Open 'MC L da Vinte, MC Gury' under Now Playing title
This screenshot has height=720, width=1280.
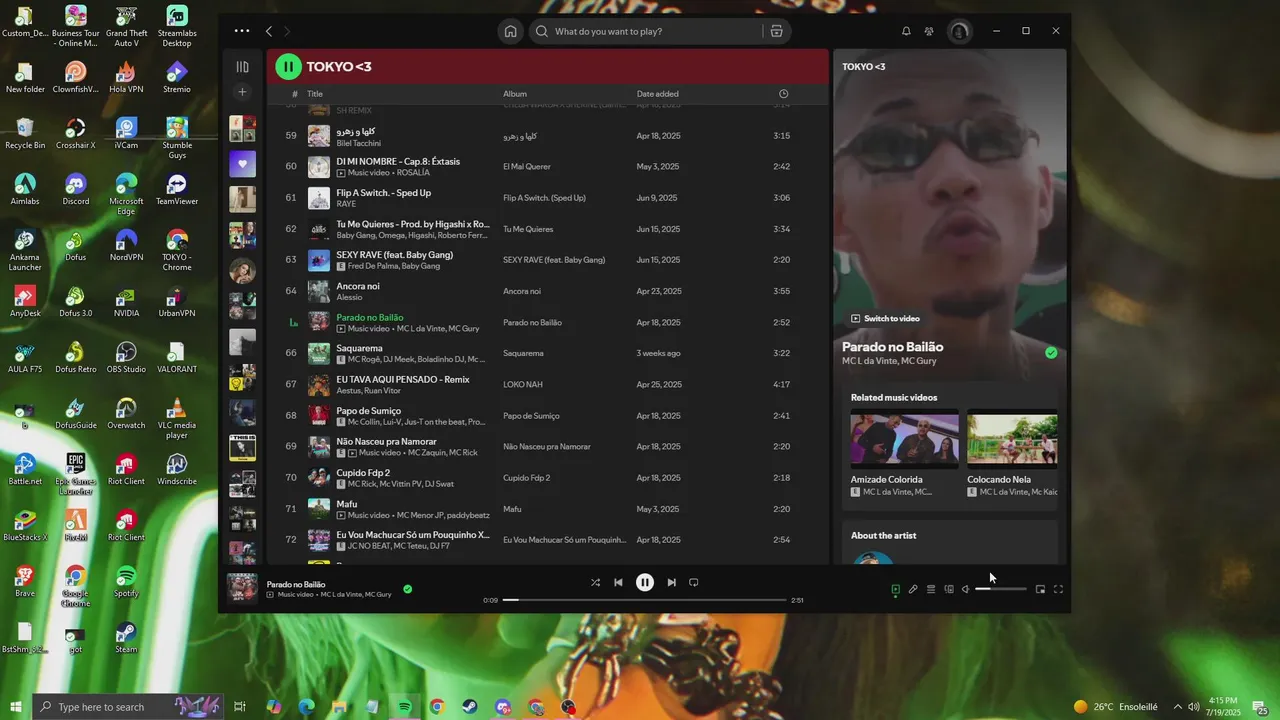tap(889, 361)
